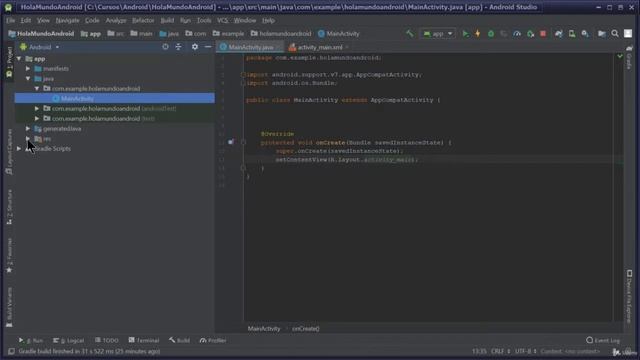Screen dimensions: 640x360
Task: Collapse the app module tree node
Action: (19, 59)
